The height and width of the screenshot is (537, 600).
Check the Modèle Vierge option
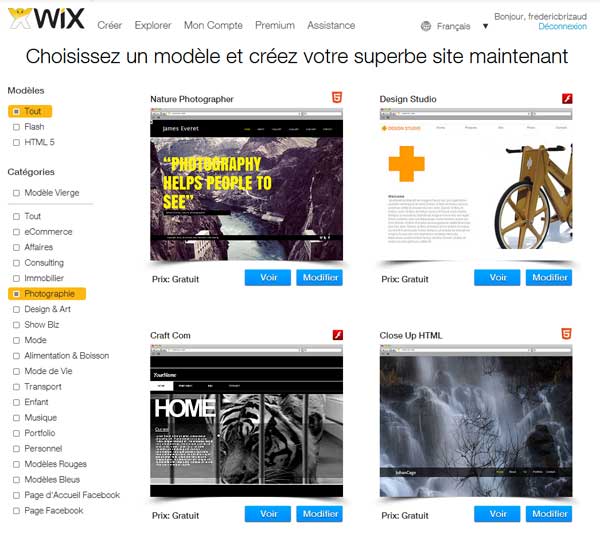(x=16, y=193)
